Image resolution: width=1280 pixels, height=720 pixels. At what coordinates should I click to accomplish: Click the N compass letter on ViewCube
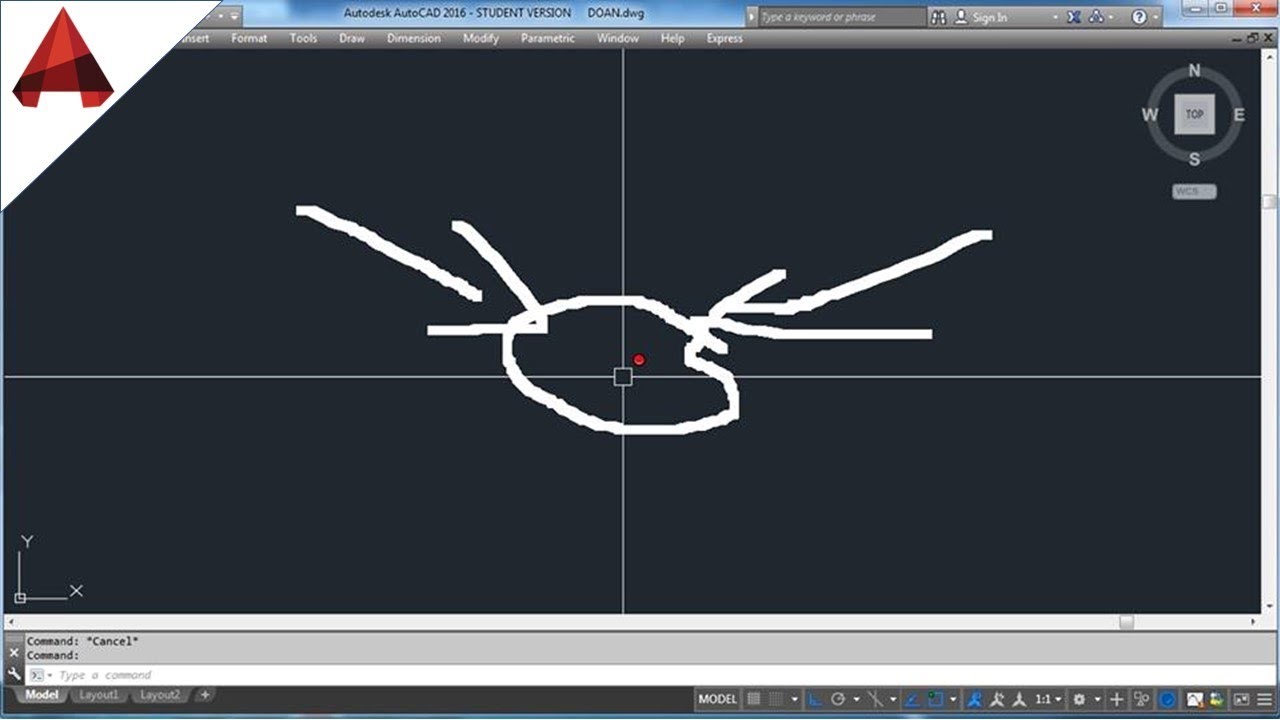1195,70
